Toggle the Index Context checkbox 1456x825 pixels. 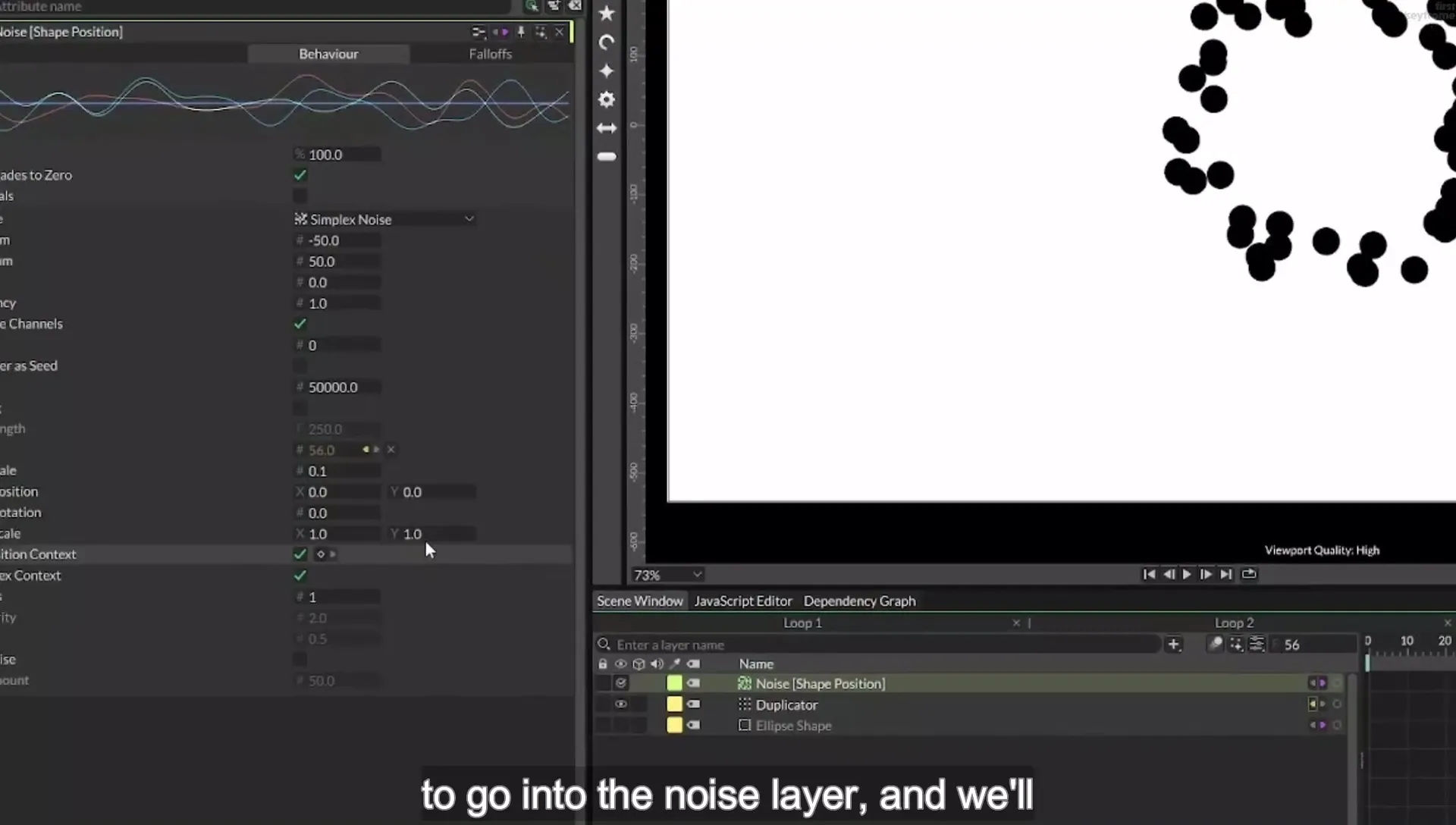(300, 576)
